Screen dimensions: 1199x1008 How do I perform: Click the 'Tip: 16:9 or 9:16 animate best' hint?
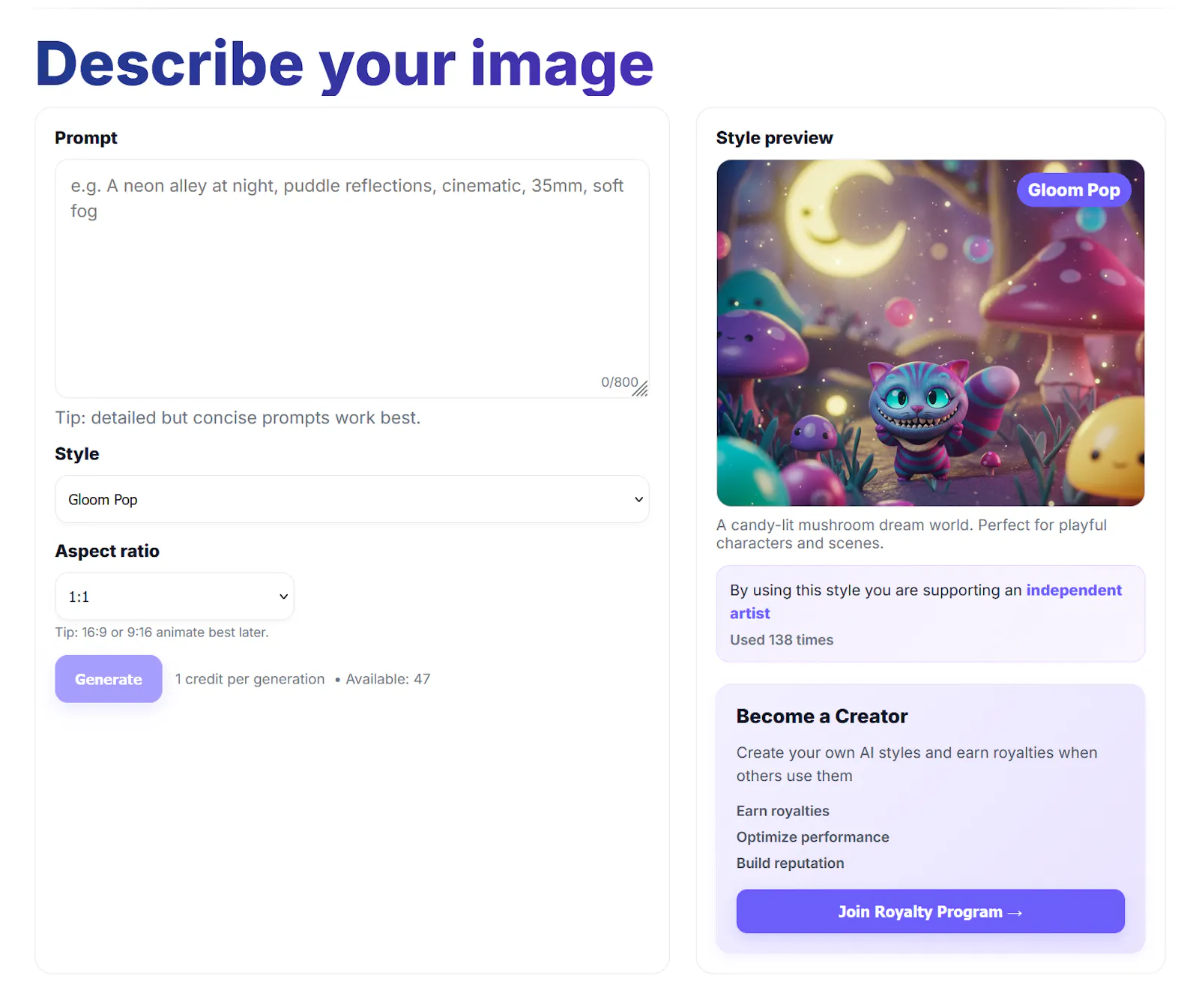[x=162, y=633]
